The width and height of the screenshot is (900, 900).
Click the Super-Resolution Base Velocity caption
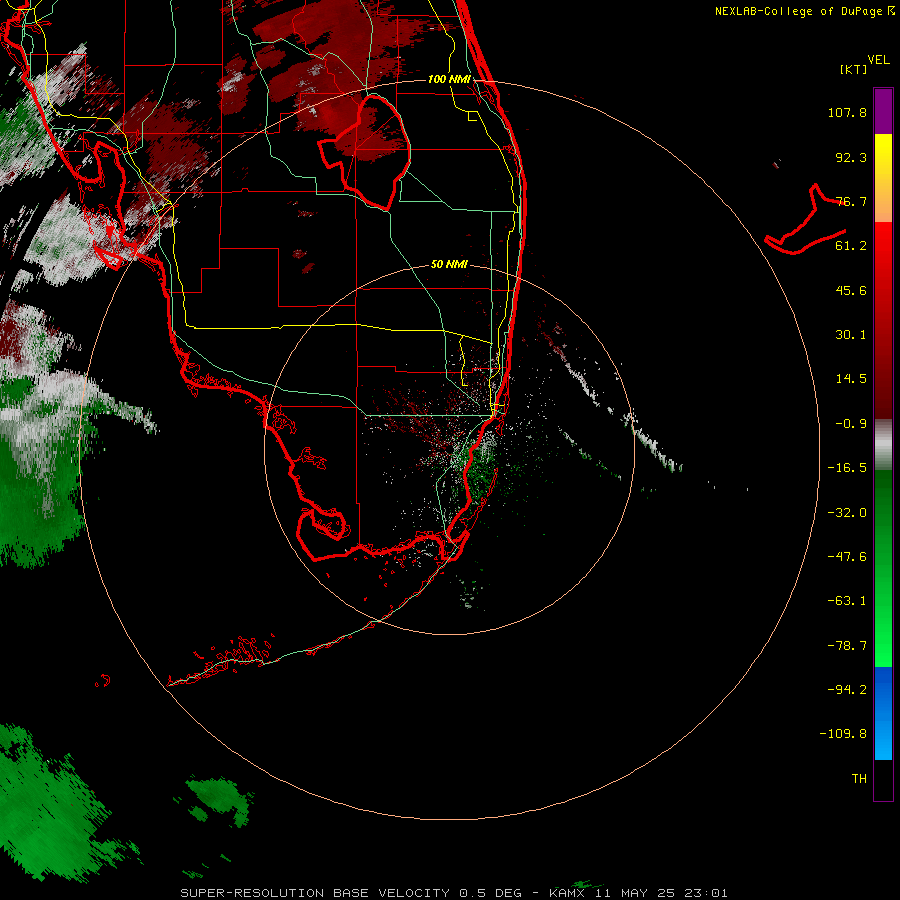click(x=453, y=893)
